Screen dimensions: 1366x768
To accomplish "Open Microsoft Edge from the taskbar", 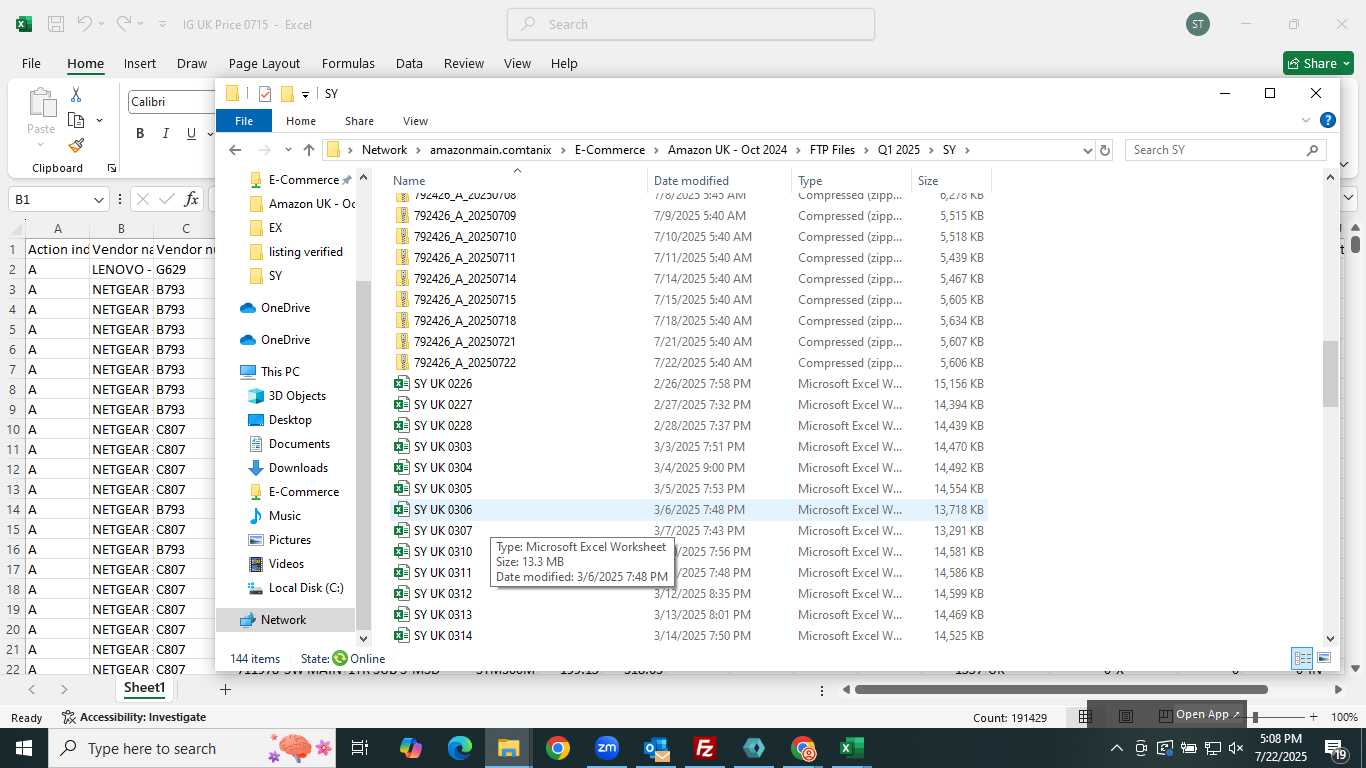I will [460, 748].
